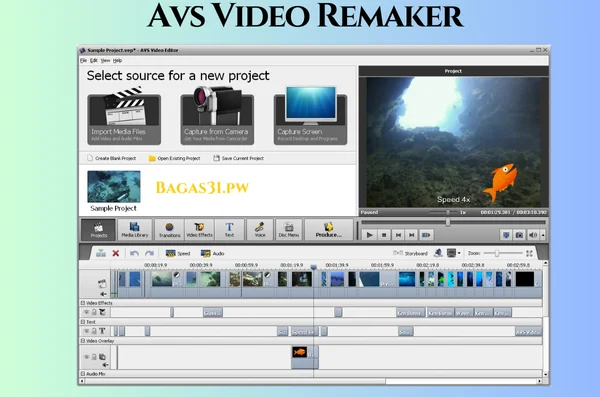Viewport: 600px width, 397px height.
Task: Open the File menu
Action: pyautogui.click(x=83, y=60)
